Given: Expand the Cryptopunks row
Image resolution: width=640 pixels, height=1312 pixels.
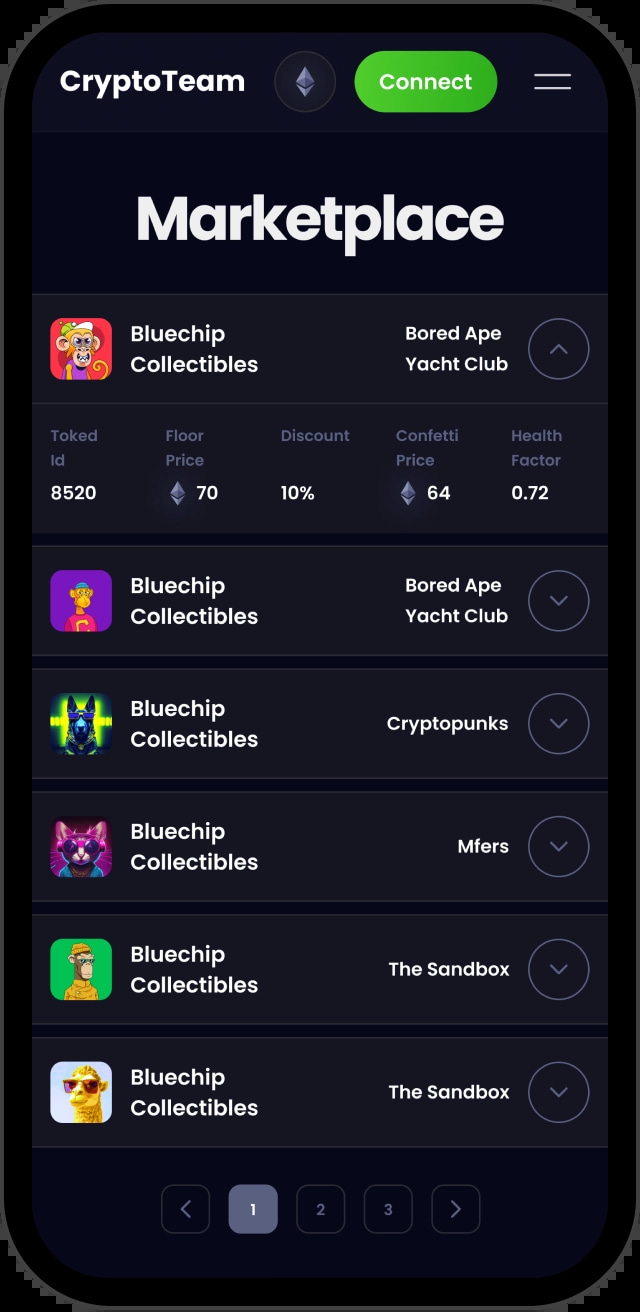Looking at the screenshot, I should pyautogui.click(x=559, y=724).
